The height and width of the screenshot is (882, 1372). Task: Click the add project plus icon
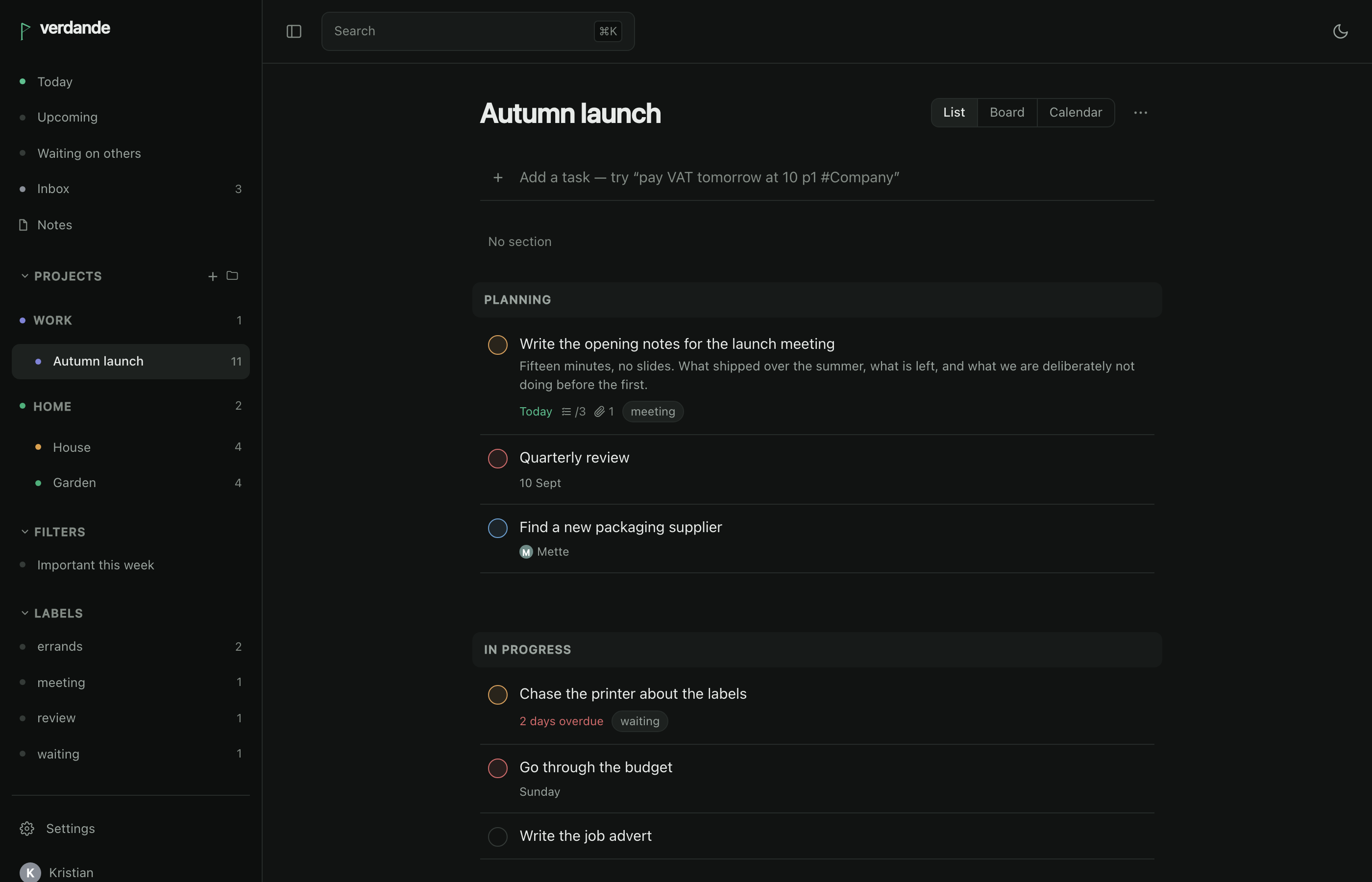click(x=213, y=277)
